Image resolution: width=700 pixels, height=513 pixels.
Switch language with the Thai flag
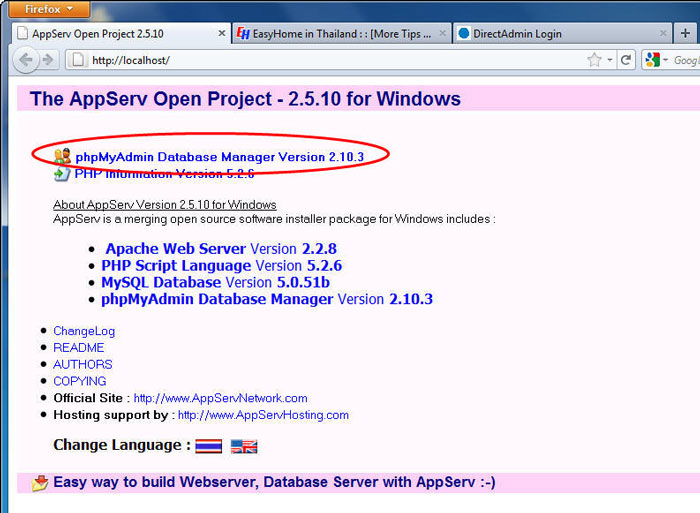(208, 446)
